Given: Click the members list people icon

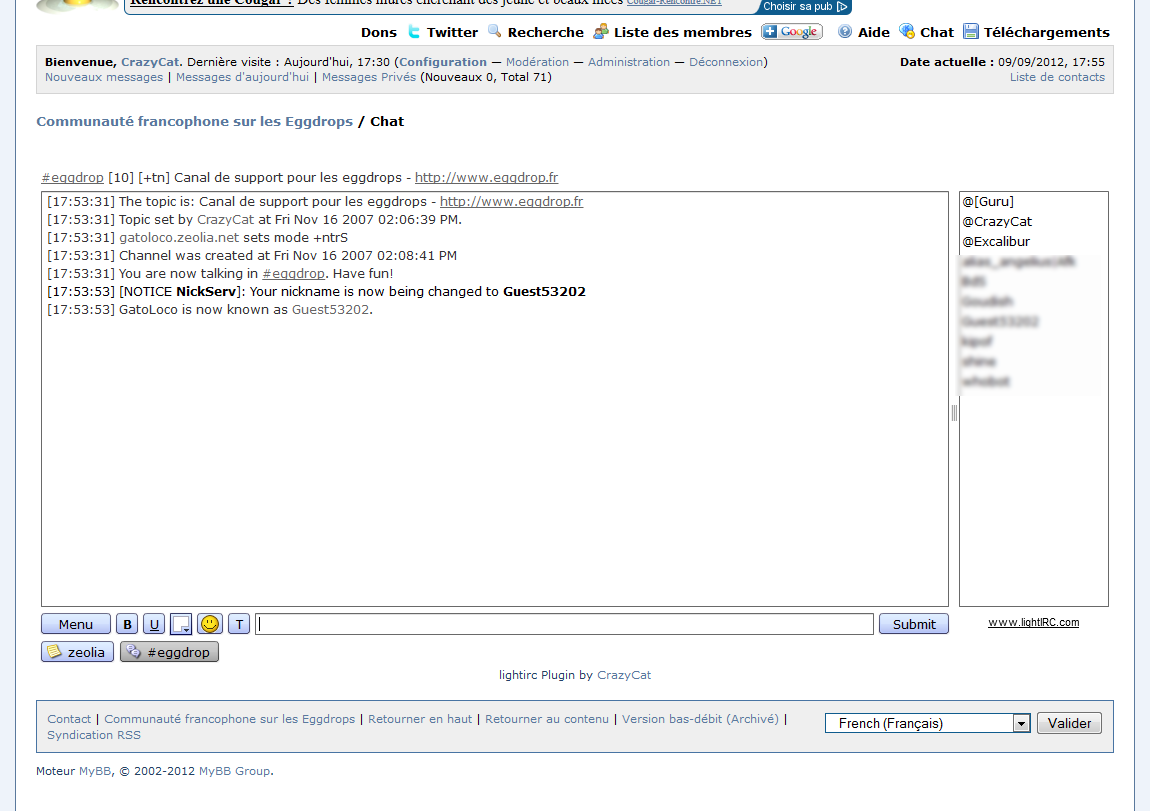Looking at the screenshot, I should (601, 32).
